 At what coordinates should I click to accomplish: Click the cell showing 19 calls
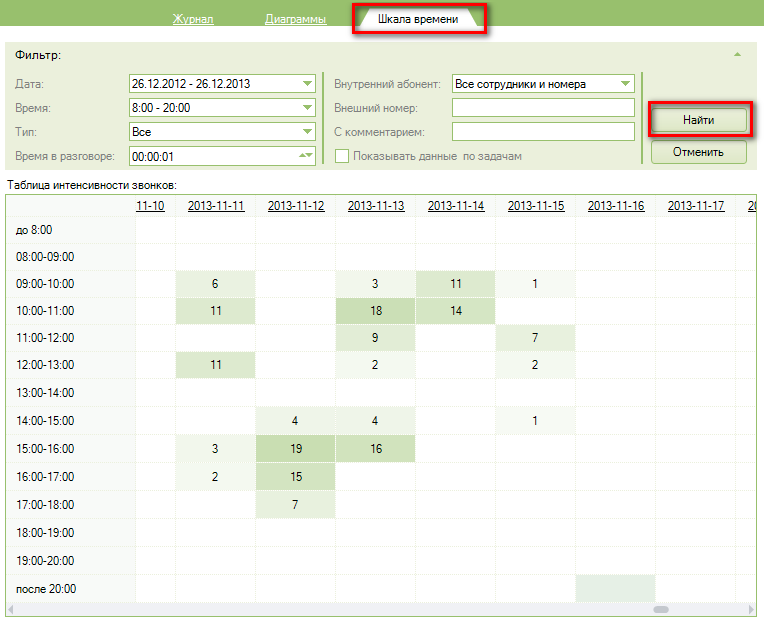tap(295, 449)
